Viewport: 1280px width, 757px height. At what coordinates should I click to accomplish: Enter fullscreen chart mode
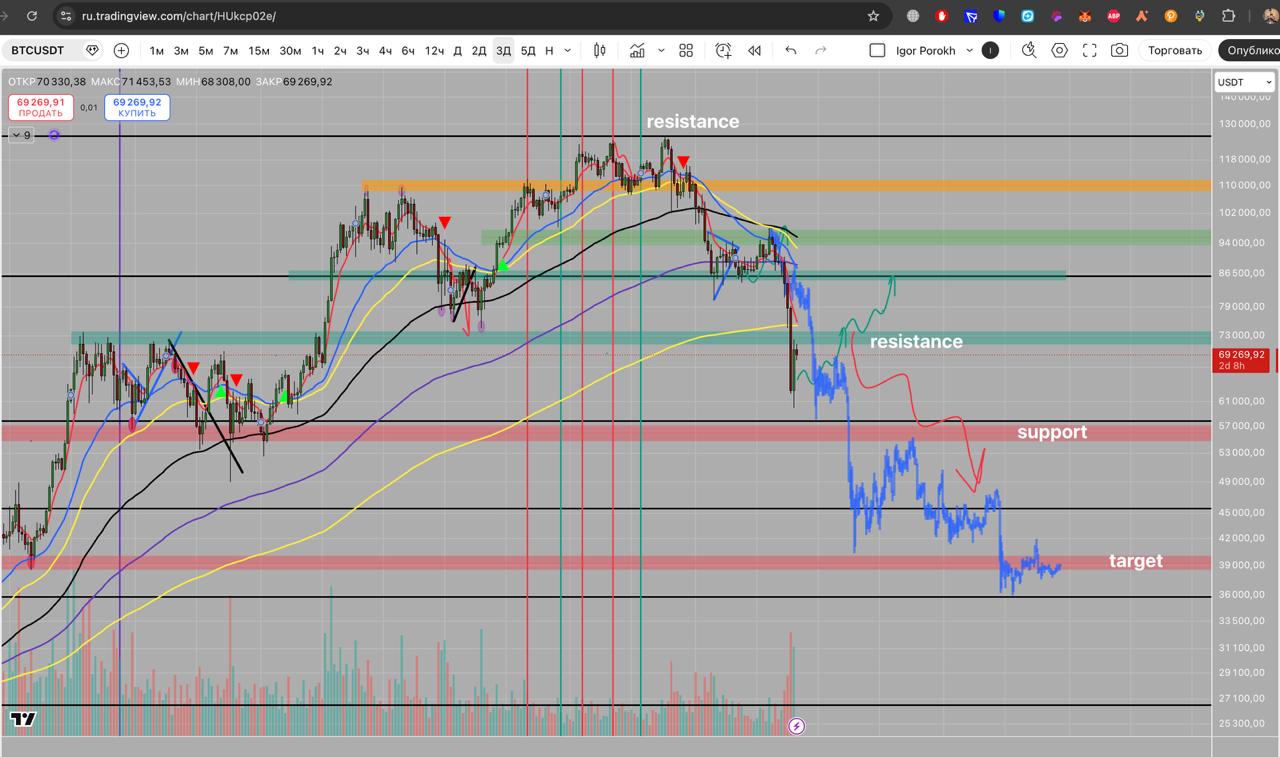pos(1090,51)
